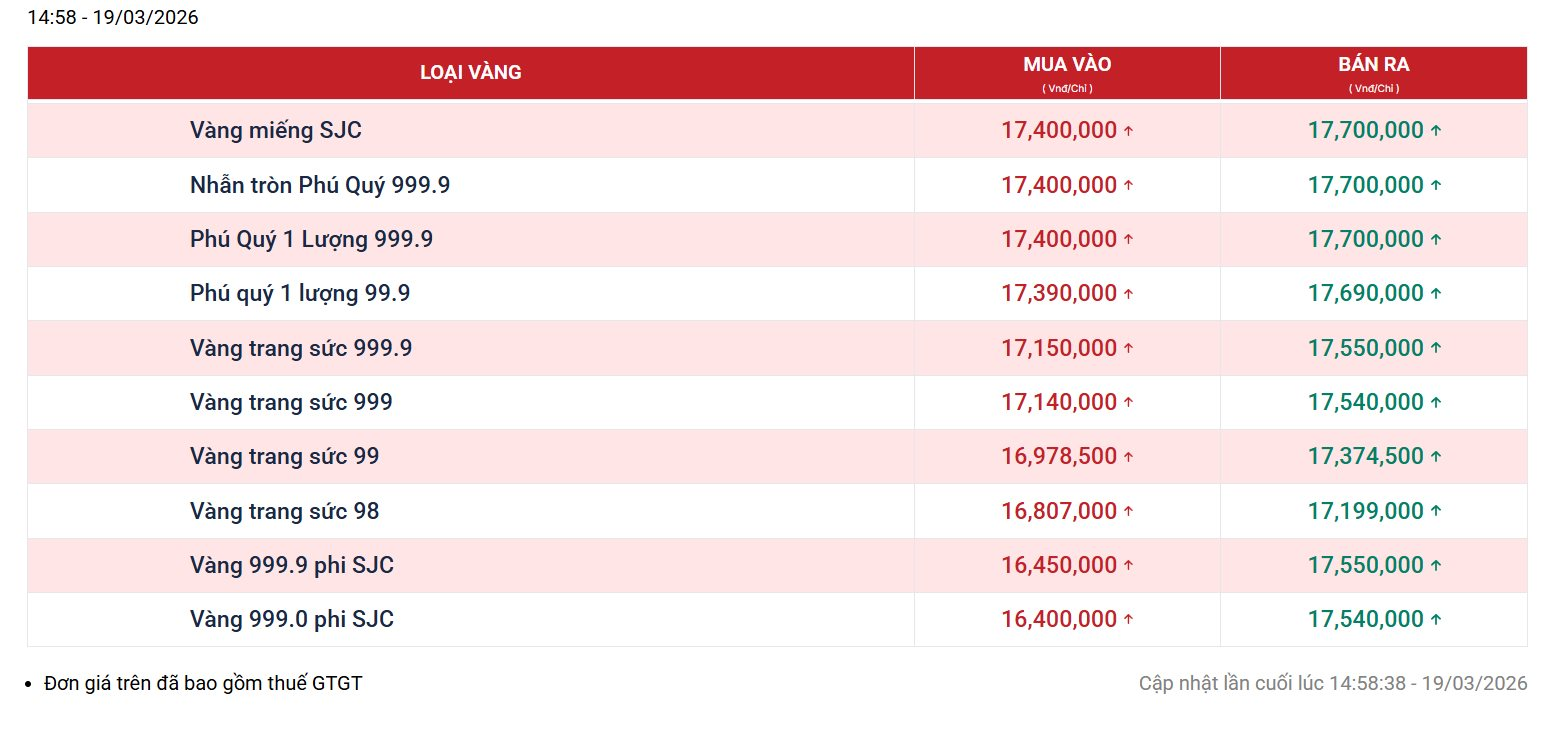
Task: Click red up arrow beside 16,978,500
Action: point(1129,457)
